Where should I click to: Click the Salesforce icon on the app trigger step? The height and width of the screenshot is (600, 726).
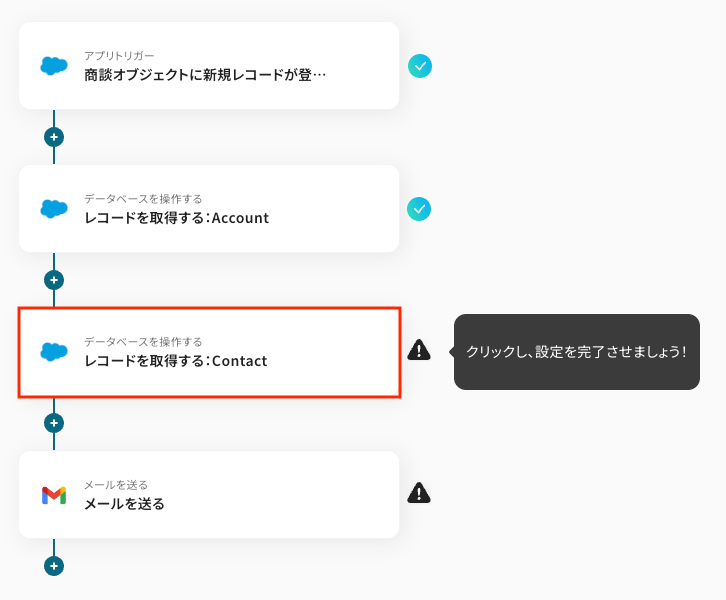coord(54,66)
